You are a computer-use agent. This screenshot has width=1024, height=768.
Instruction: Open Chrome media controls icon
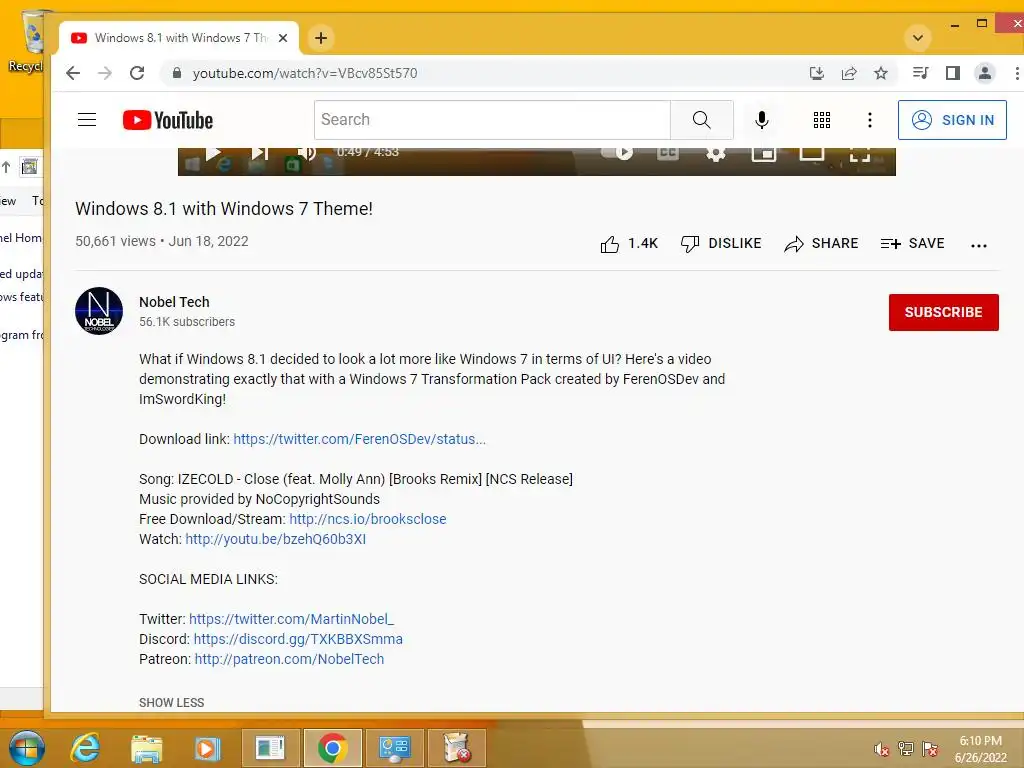(x=921, y=73)
